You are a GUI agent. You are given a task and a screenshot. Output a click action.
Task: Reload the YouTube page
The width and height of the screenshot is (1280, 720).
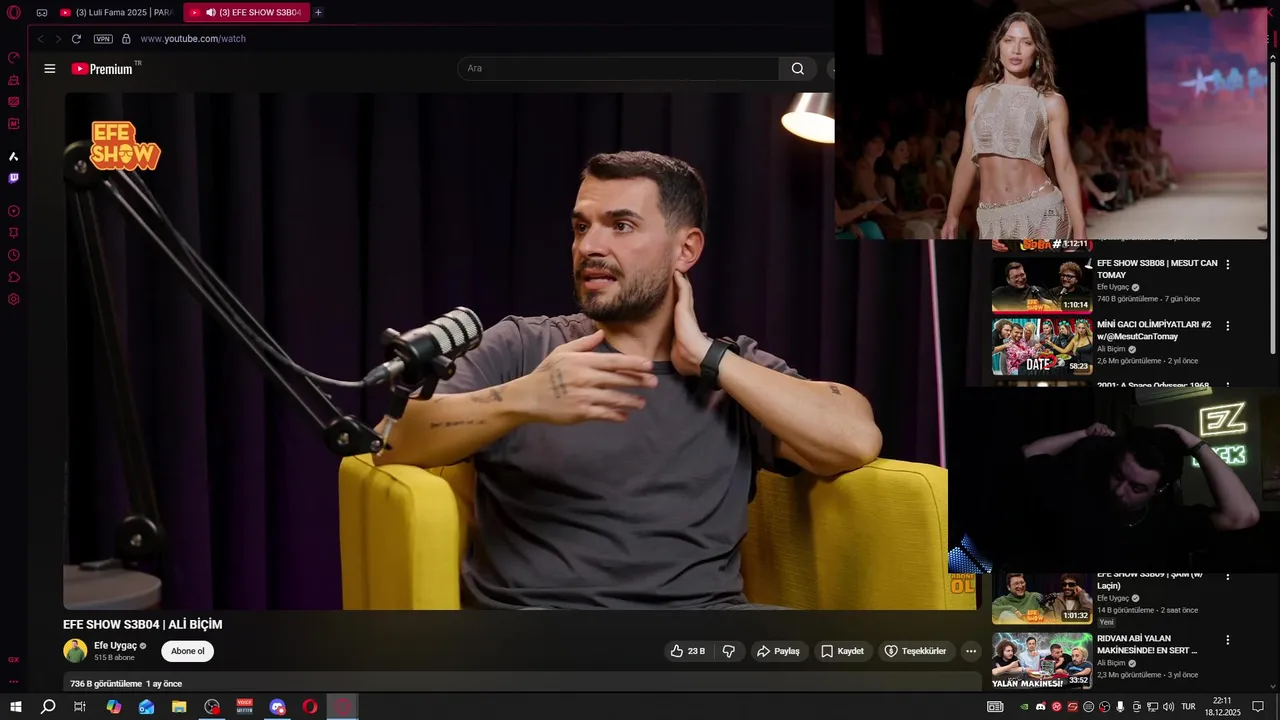(76, 39)
